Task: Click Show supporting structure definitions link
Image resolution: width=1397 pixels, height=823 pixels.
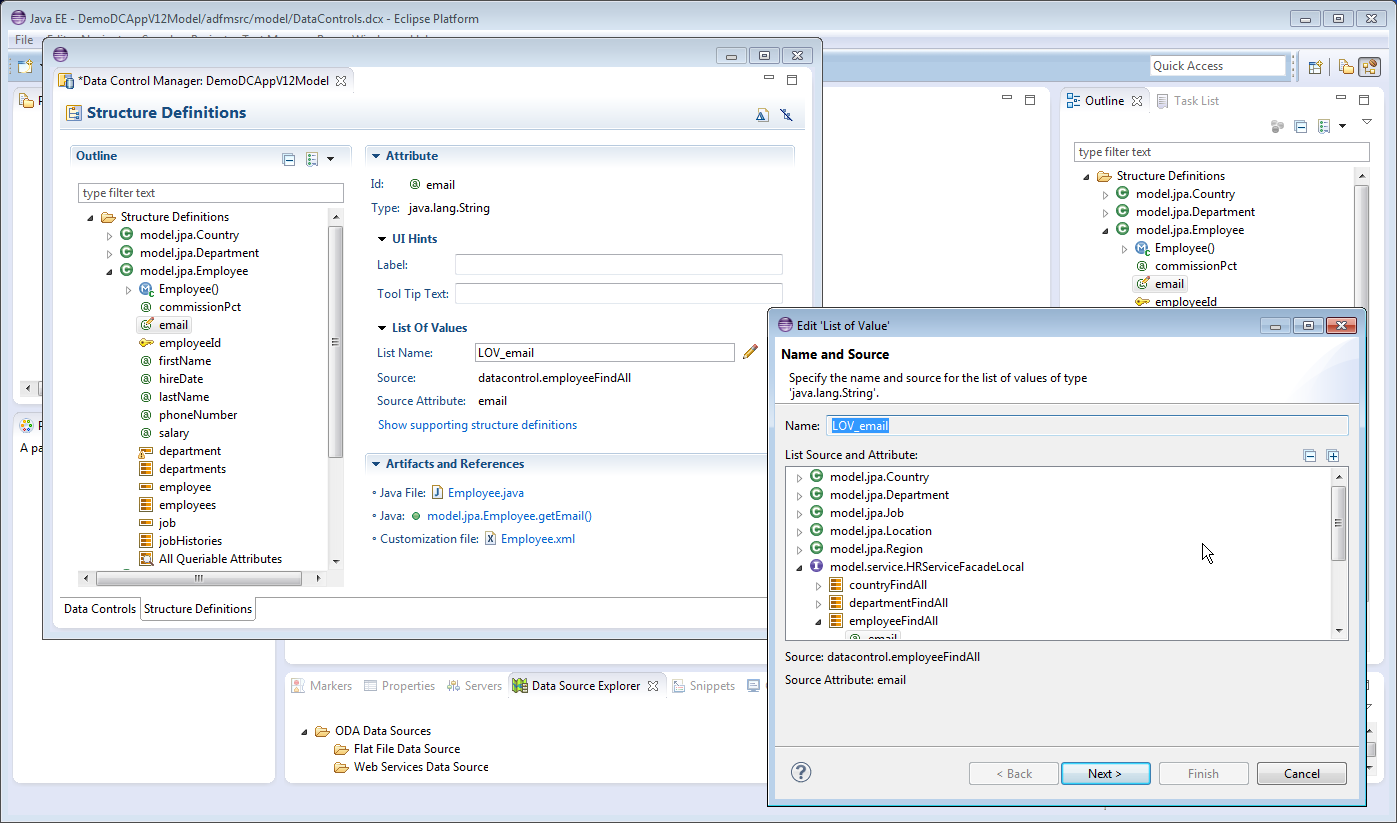Action: pos(477,425)
